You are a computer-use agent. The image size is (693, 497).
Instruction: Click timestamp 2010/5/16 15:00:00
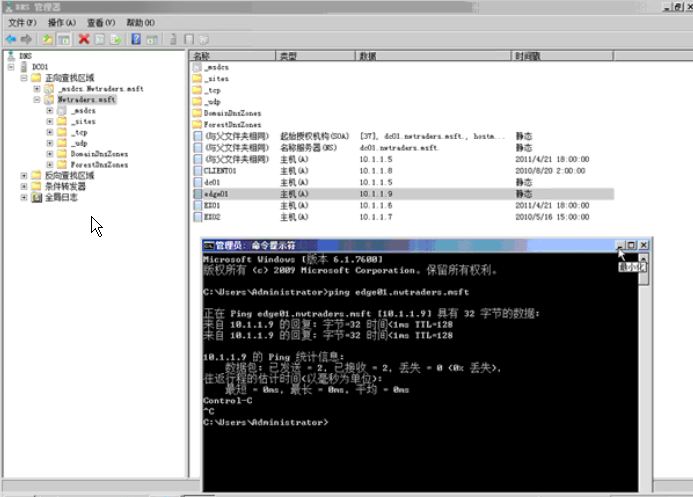[x=552, y=217]
